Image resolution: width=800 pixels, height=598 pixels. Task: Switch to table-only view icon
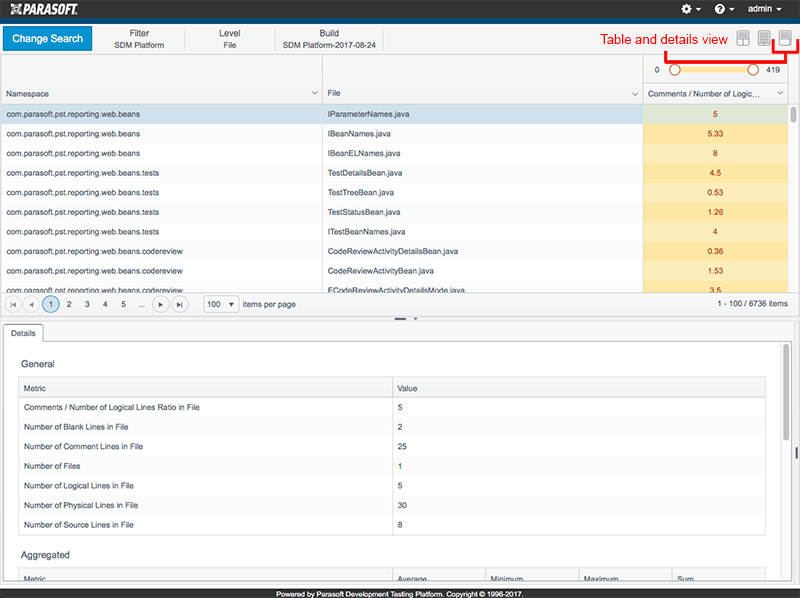743,38
